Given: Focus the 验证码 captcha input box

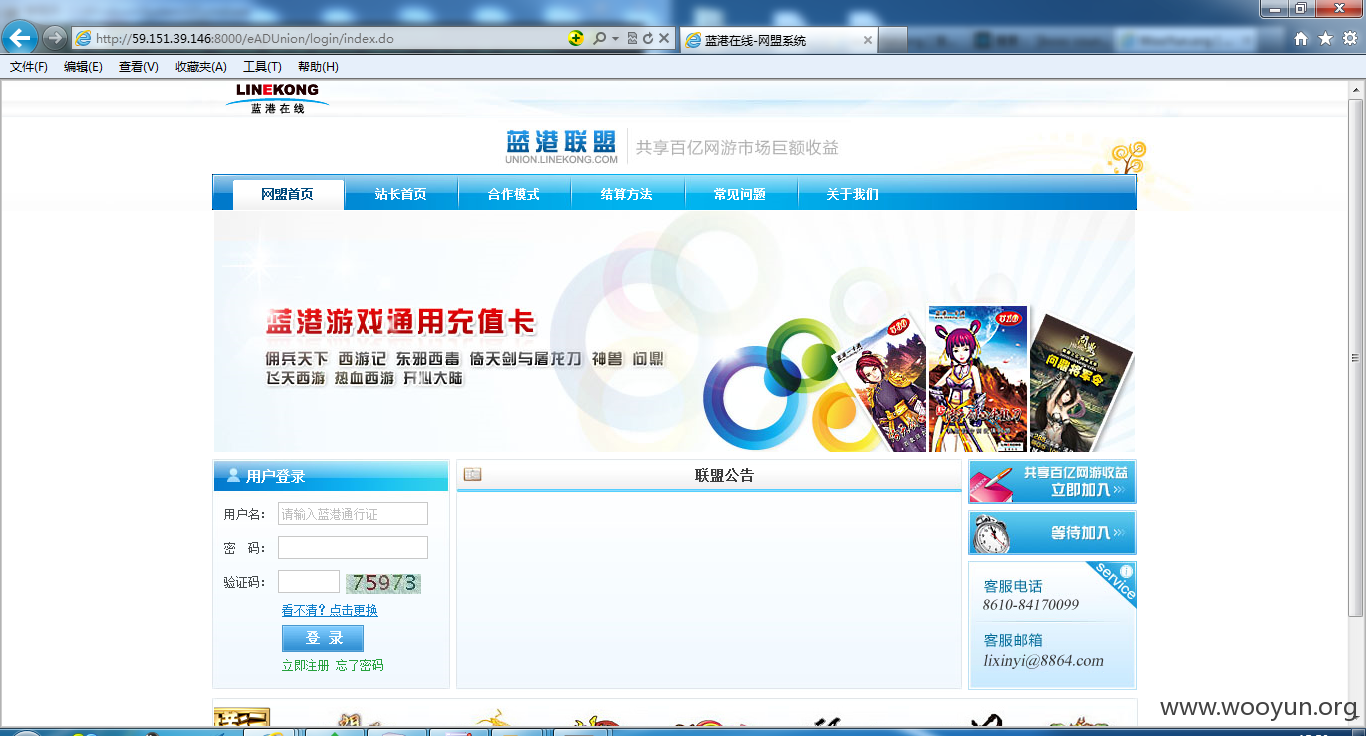Looking at the screenshot, I should click(x=309, y=582).
